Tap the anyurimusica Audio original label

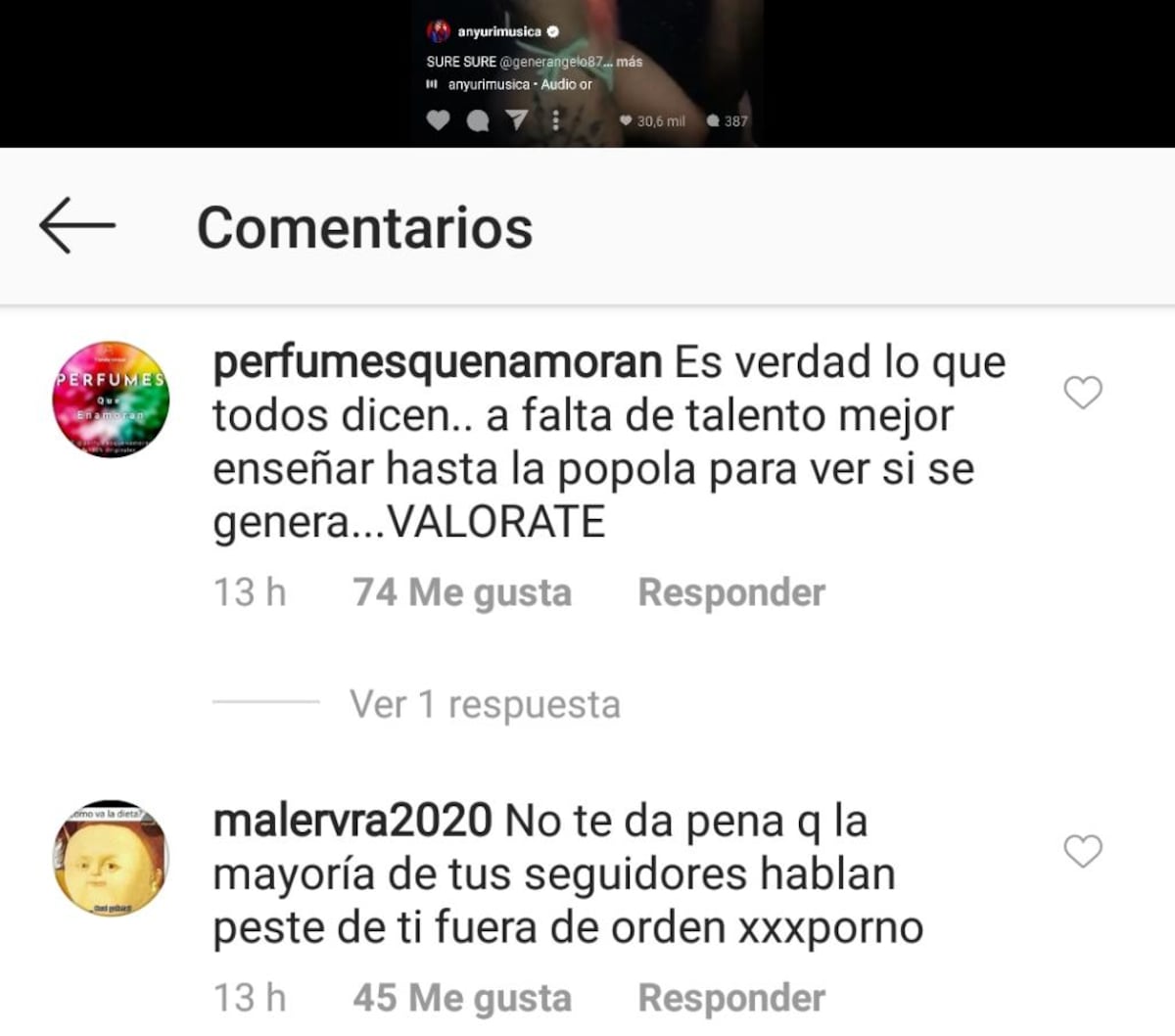point(520,84)
